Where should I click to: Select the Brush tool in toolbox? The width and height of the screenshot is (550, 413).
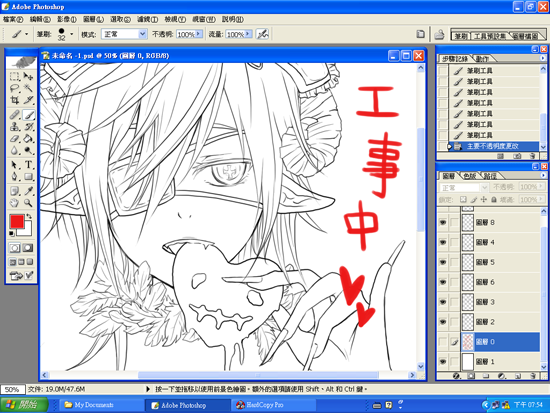point(28,114)
